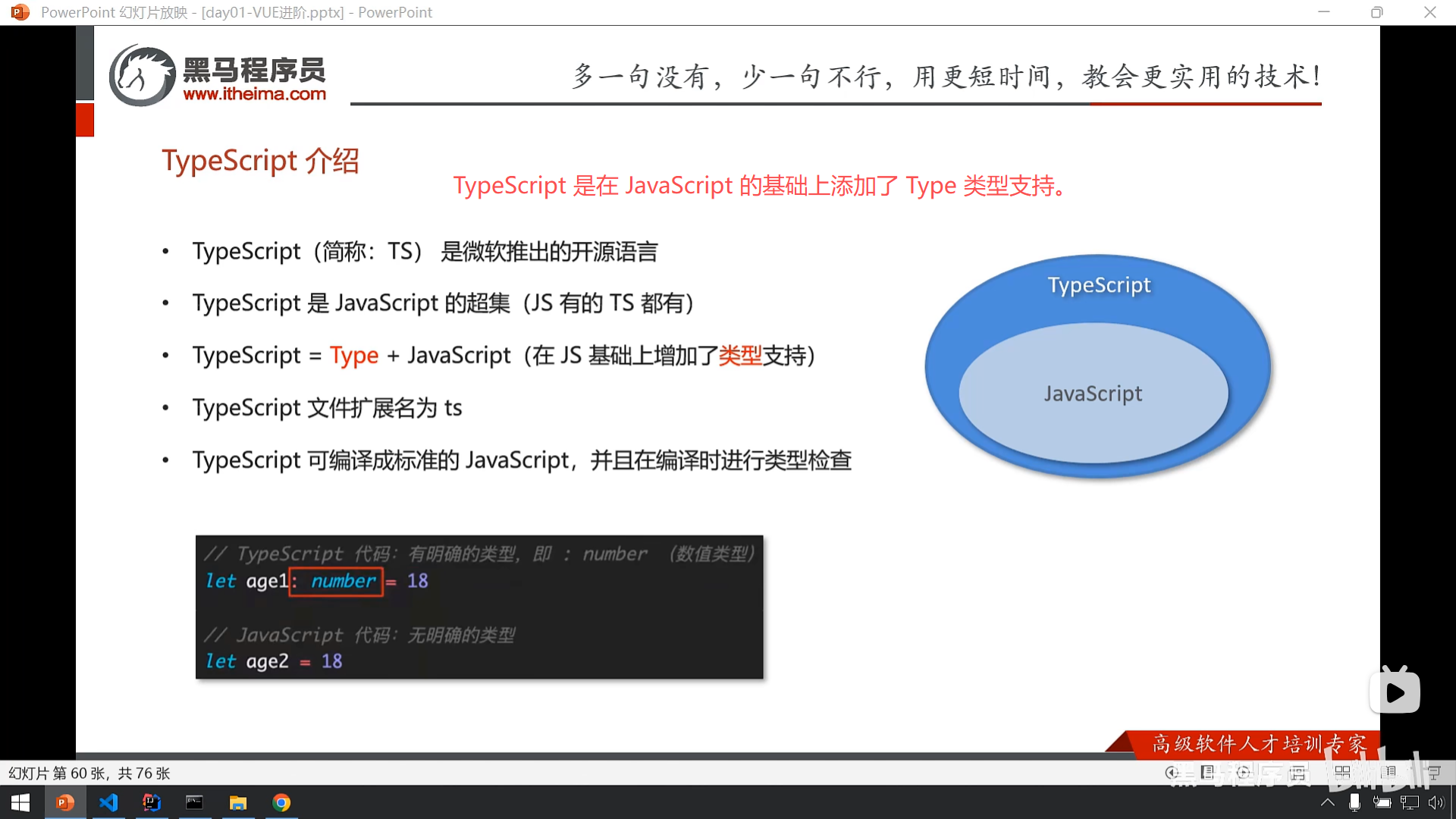This screenshot has width=1456, height=819.
Task: Open File Explorer from taskbar
Action: click(x=238, y=802)
